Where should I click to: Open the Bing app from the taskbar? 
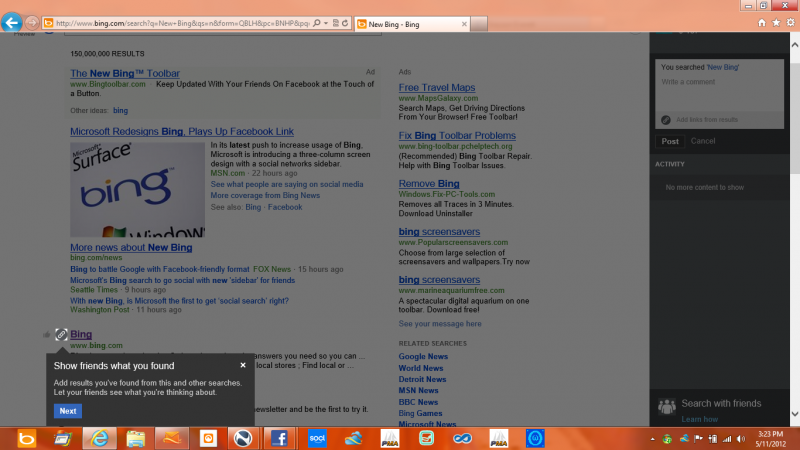click(27, 438)
